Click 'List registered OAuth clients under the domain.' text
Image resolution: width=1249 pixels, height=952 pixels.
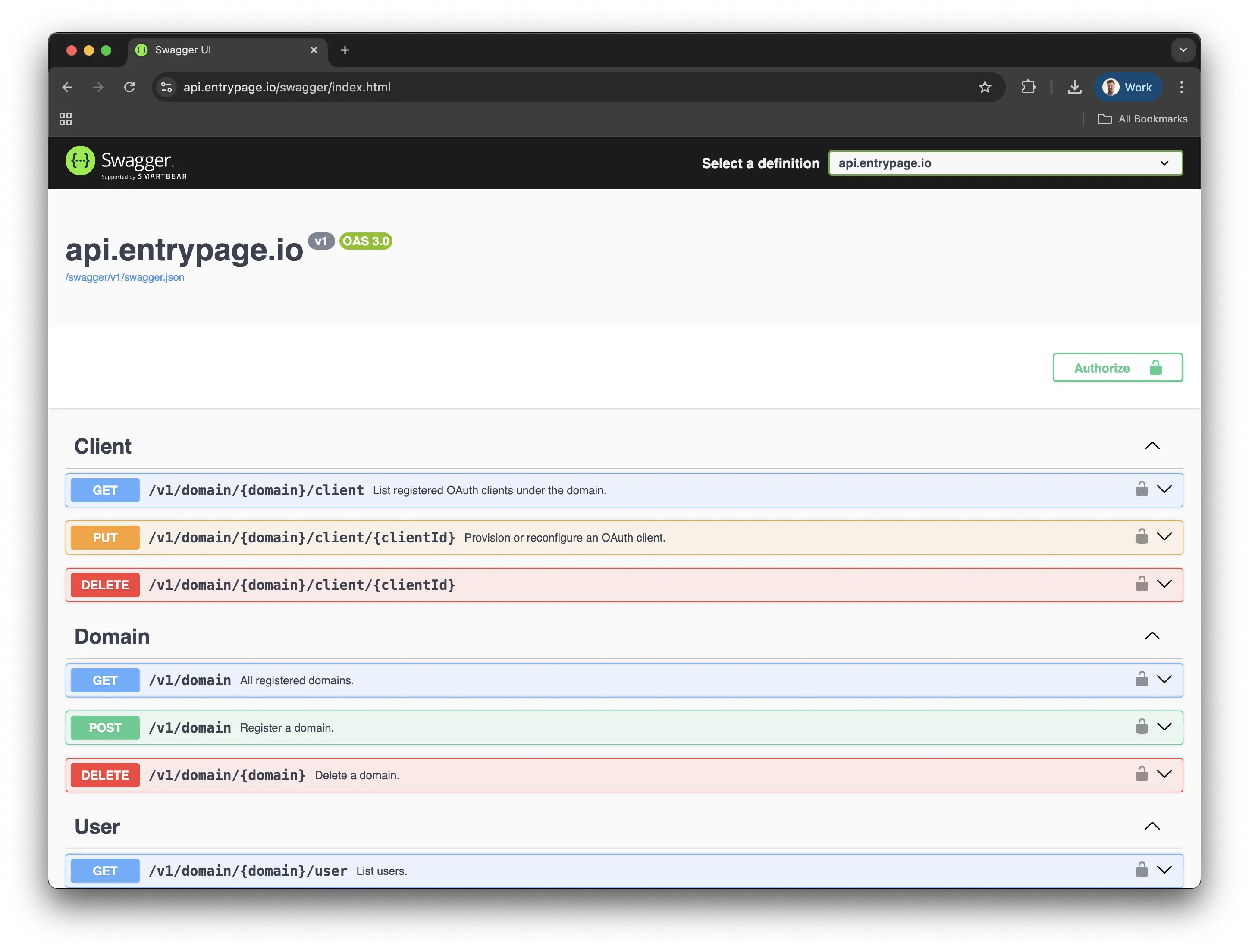(x=490, y=490)
